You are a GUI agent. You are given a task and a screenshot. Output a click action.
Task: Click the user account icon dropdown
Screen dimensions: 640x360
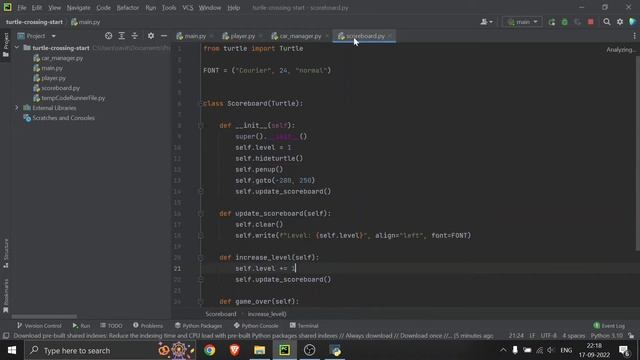point(486,22)
